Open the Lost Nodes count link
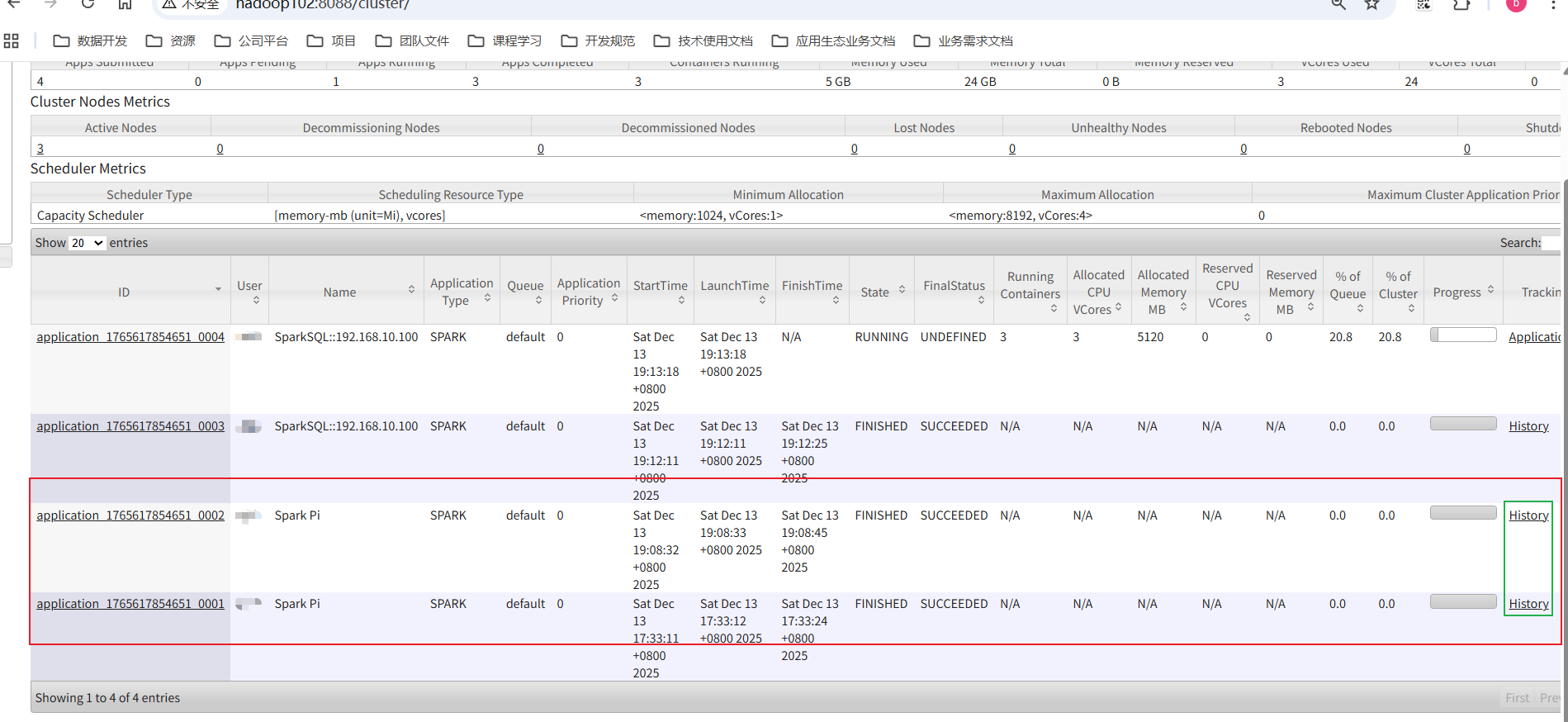Image resolution: width=1568 pixels, height=722 pixels. pyautogui.click(x=855, y=149)
